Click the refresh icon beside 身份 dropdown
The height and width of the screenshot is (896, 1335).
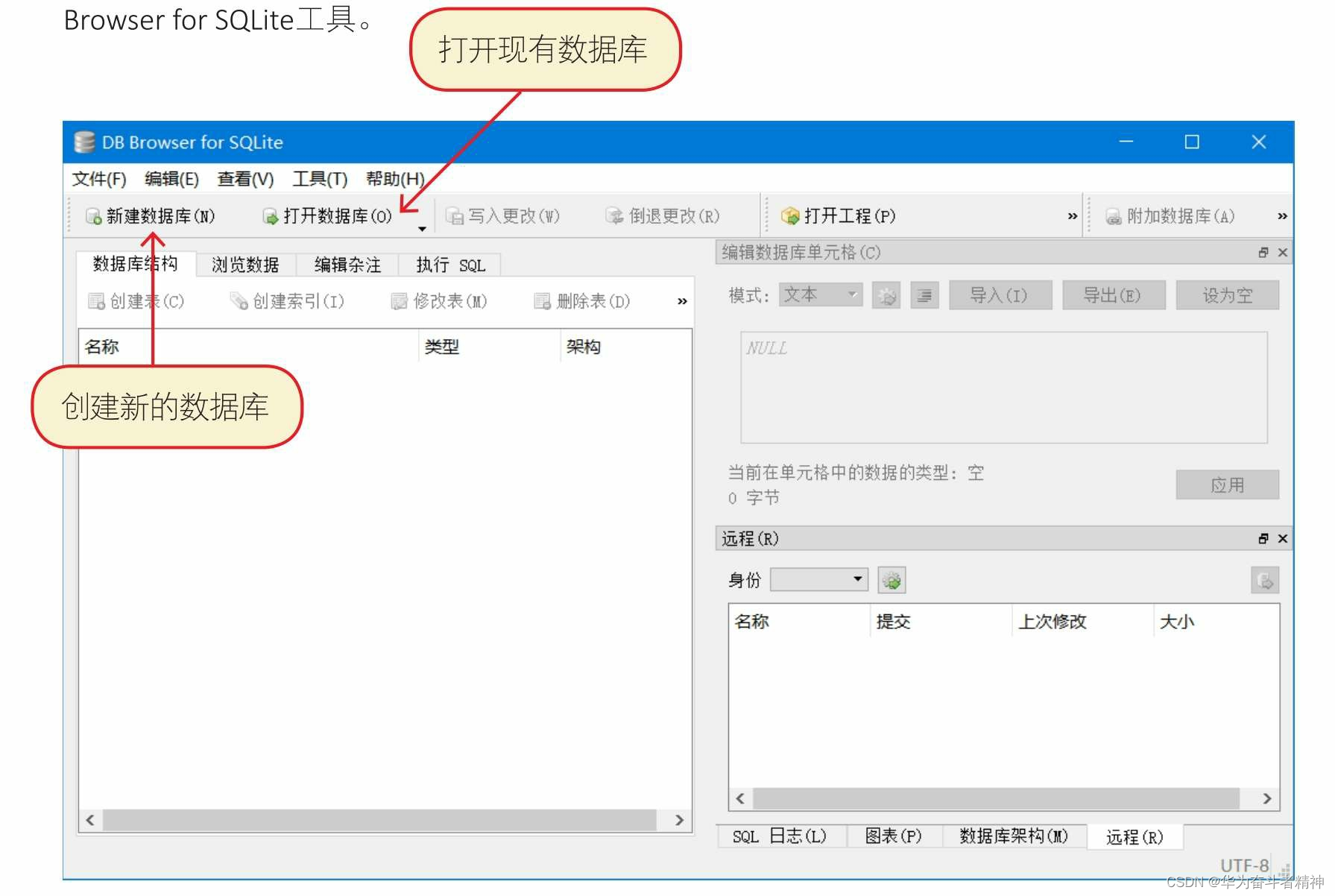pos(892,580)
